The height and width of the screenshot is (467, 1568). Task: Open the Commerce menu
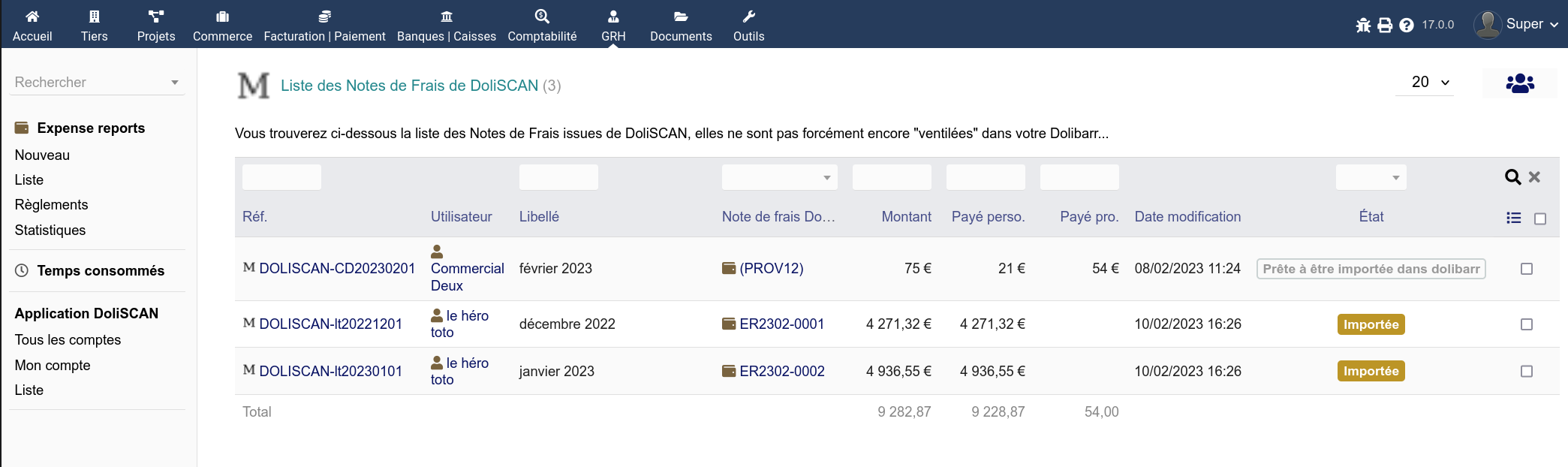point(222,25)
